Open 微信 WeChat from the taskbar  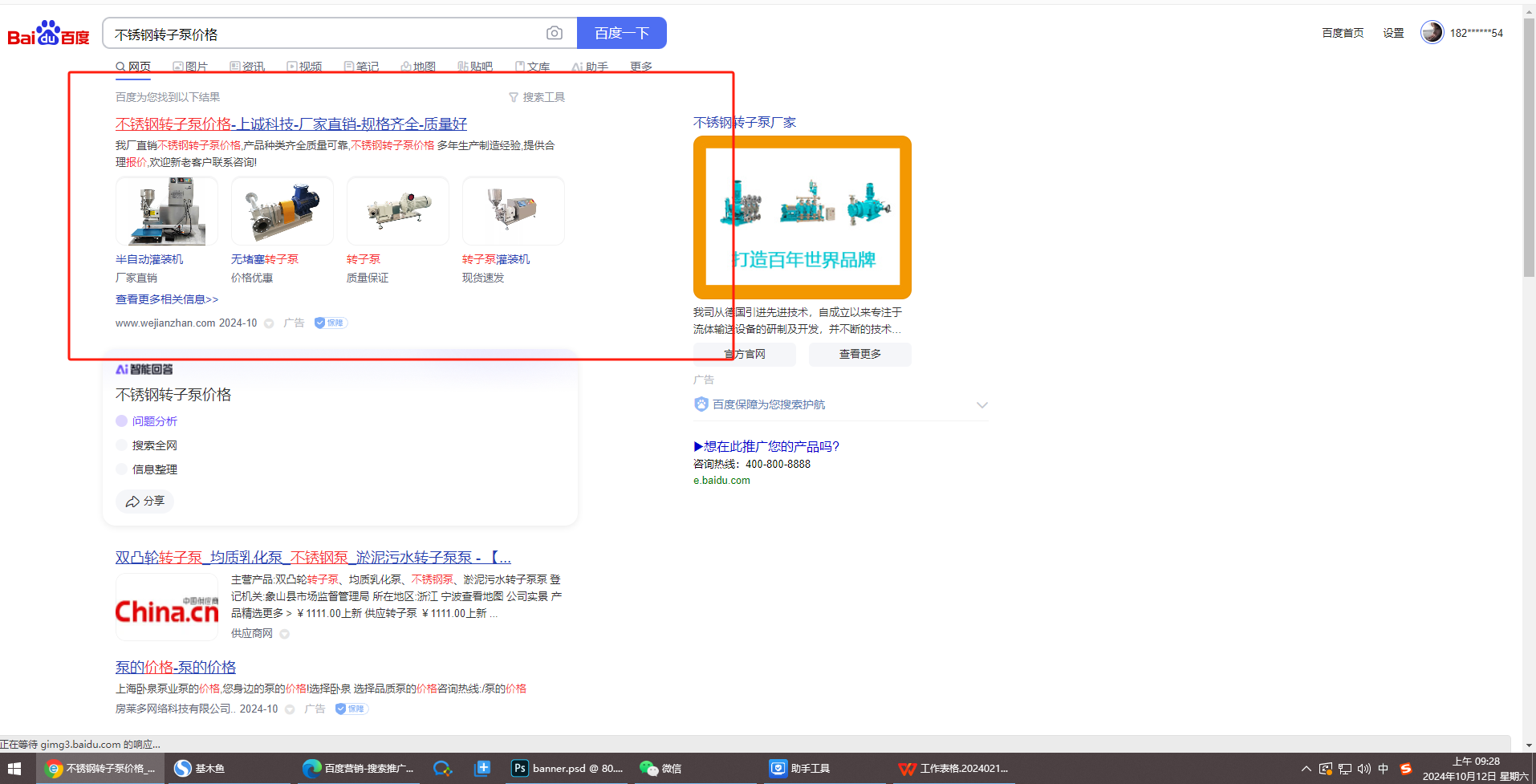coord(661,769)
